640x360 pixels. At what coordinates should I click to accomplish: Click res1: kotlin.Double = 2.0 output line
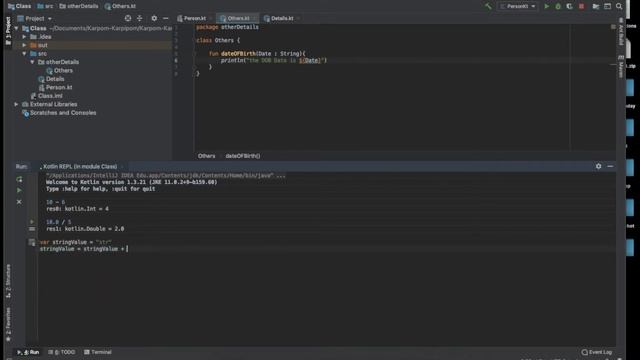pyautogui.click(x=85, y=229)
